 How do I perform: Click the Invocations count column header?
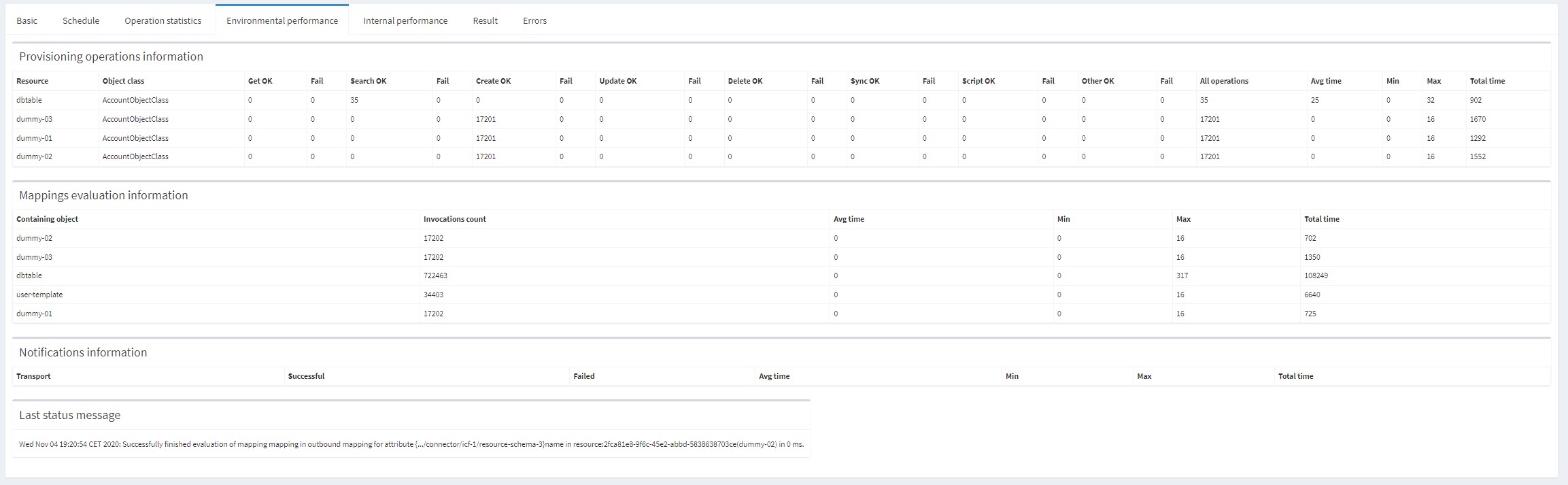pyautogui.click(x=454, y=219)
